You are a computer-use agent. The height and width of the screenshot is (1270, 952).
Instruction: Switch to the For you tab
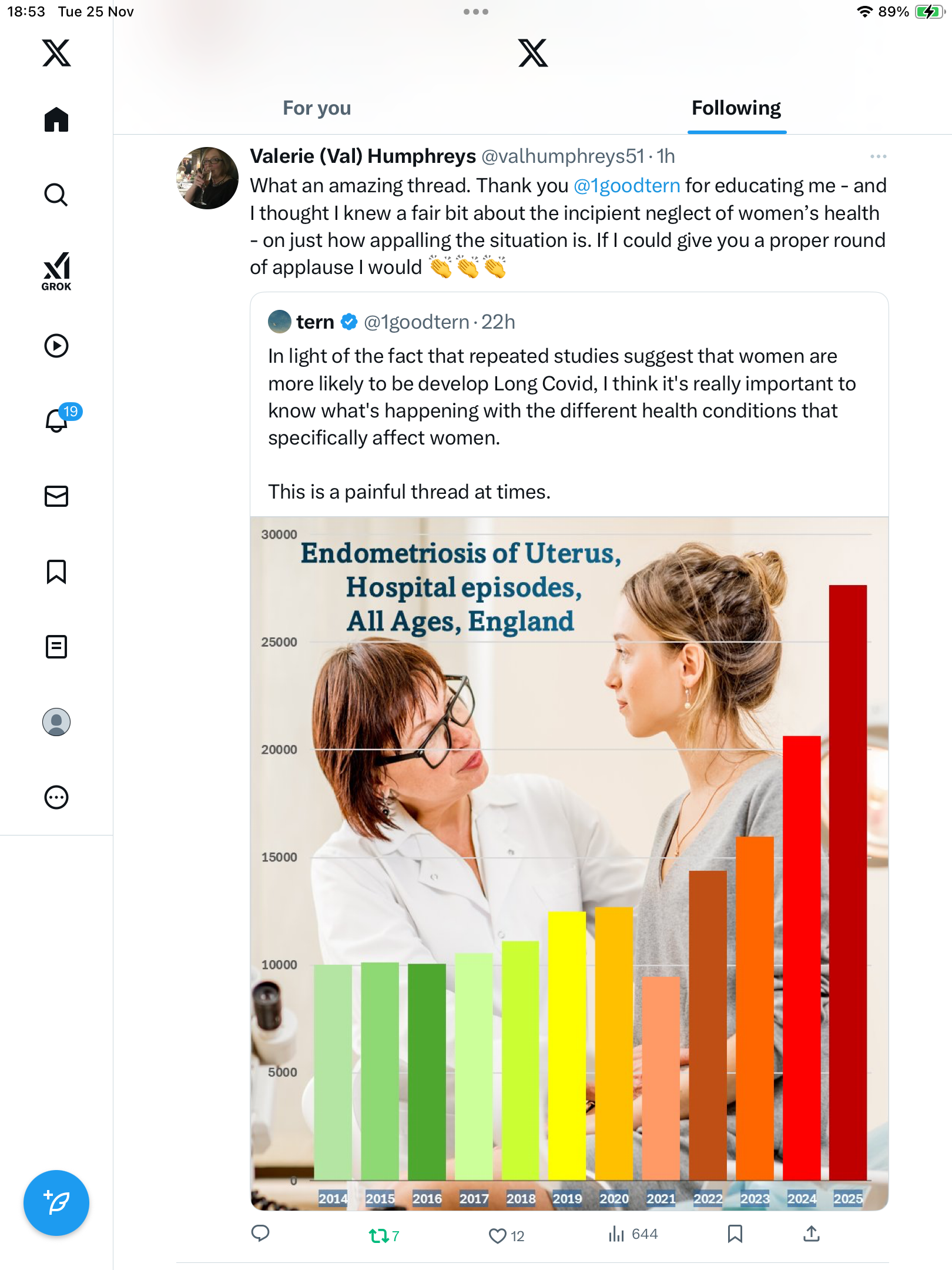(317, 108)
